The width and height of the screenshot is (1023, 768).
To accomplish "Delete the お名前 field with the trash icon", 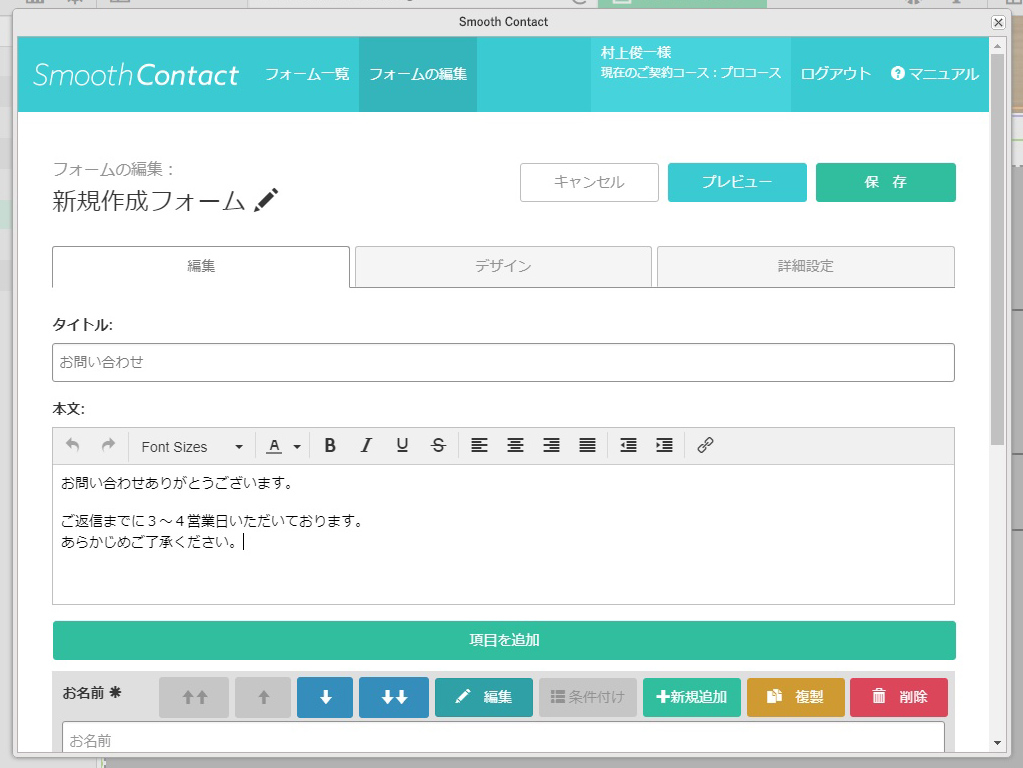I will coord(898,697).
